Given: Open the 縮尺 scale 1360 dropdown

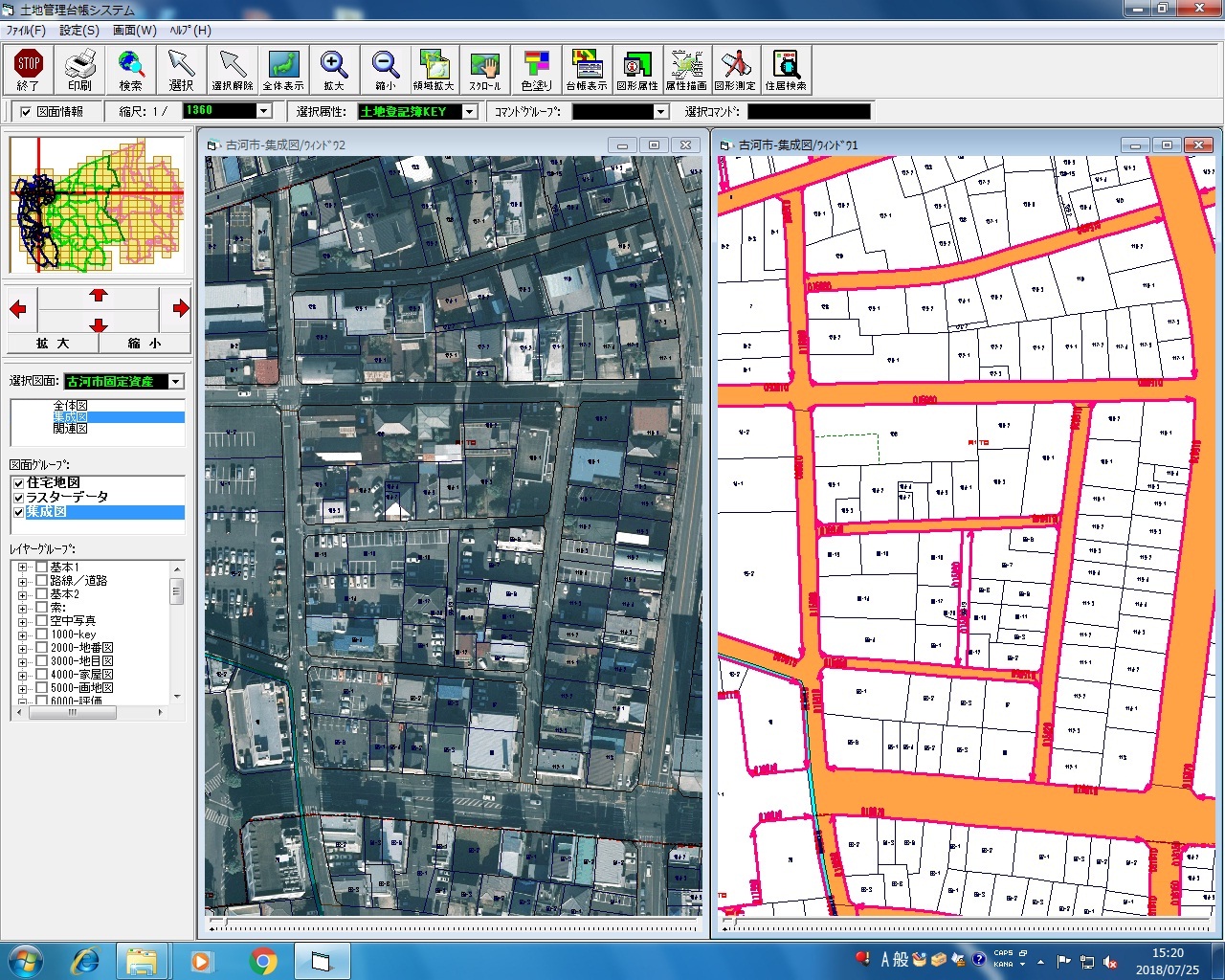Looking at the screenshot, I should tap(264, 111).
